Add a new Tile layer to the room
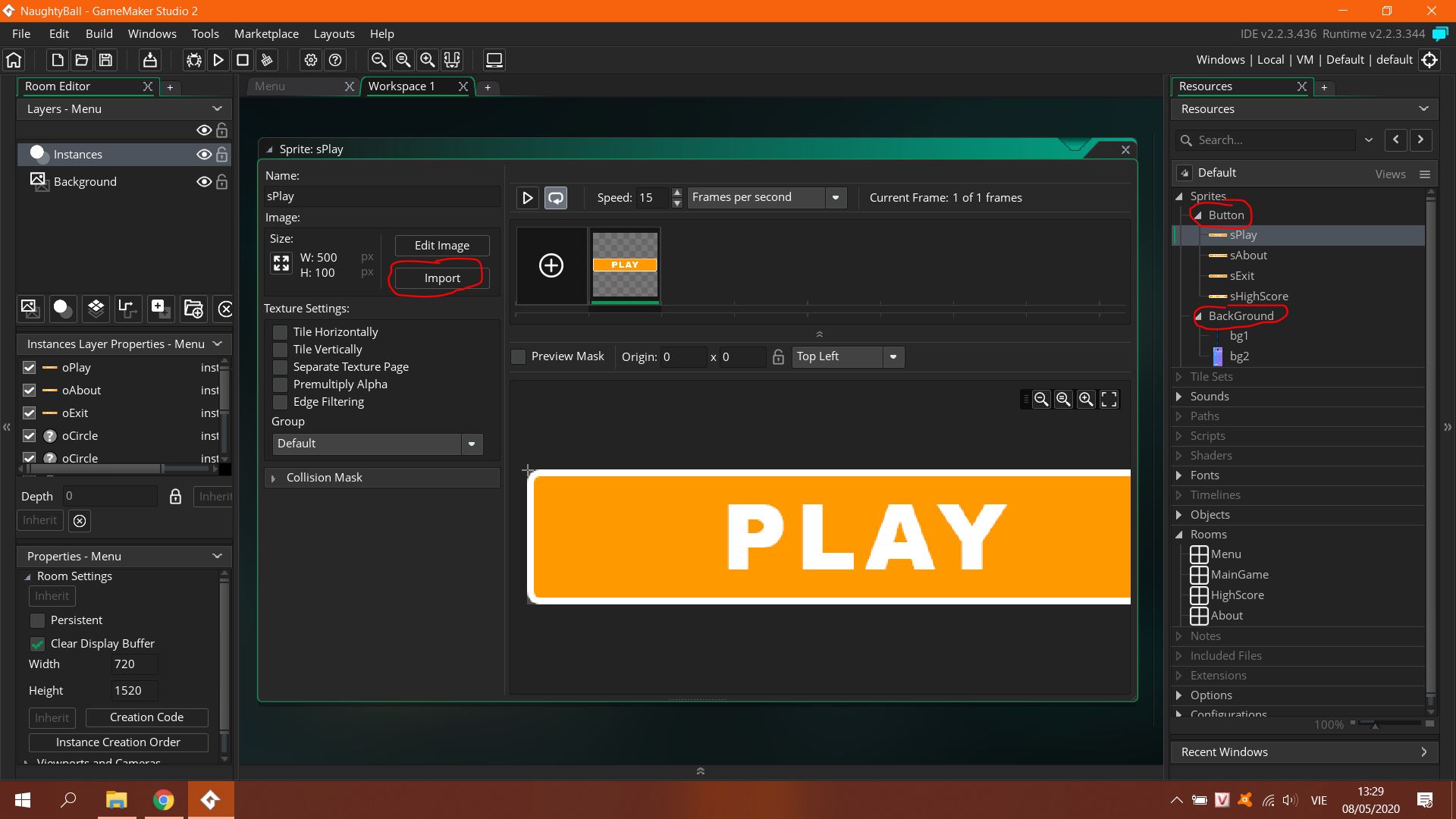The image size is (1456, 819). [x=96, y=309]
